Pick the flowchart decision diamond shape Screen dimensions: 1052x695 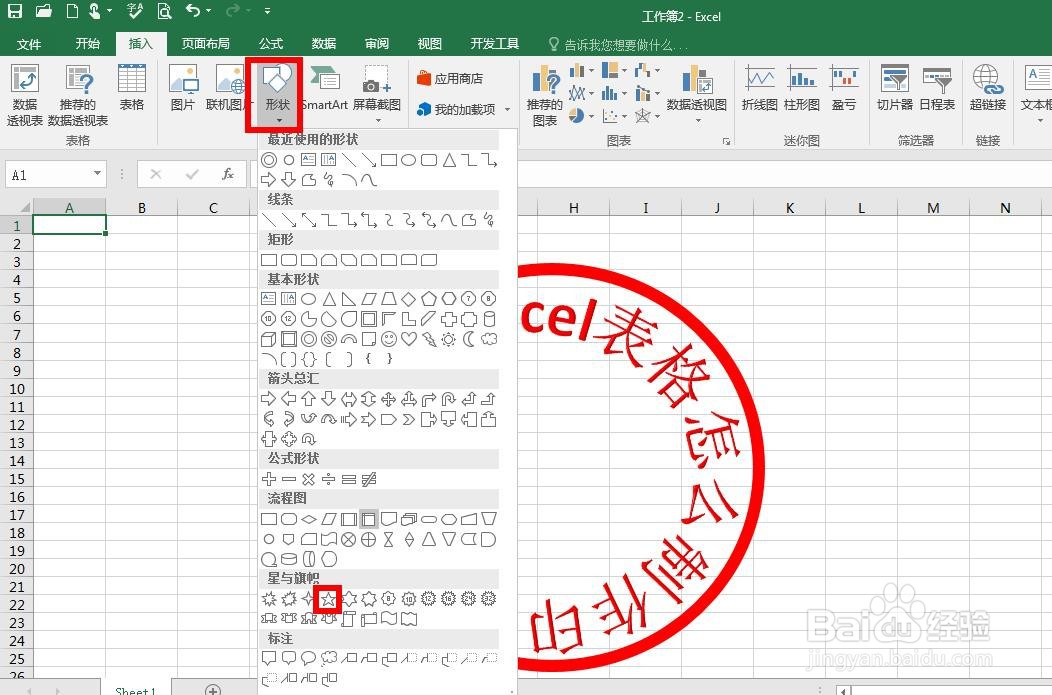[x=308, y=519]
